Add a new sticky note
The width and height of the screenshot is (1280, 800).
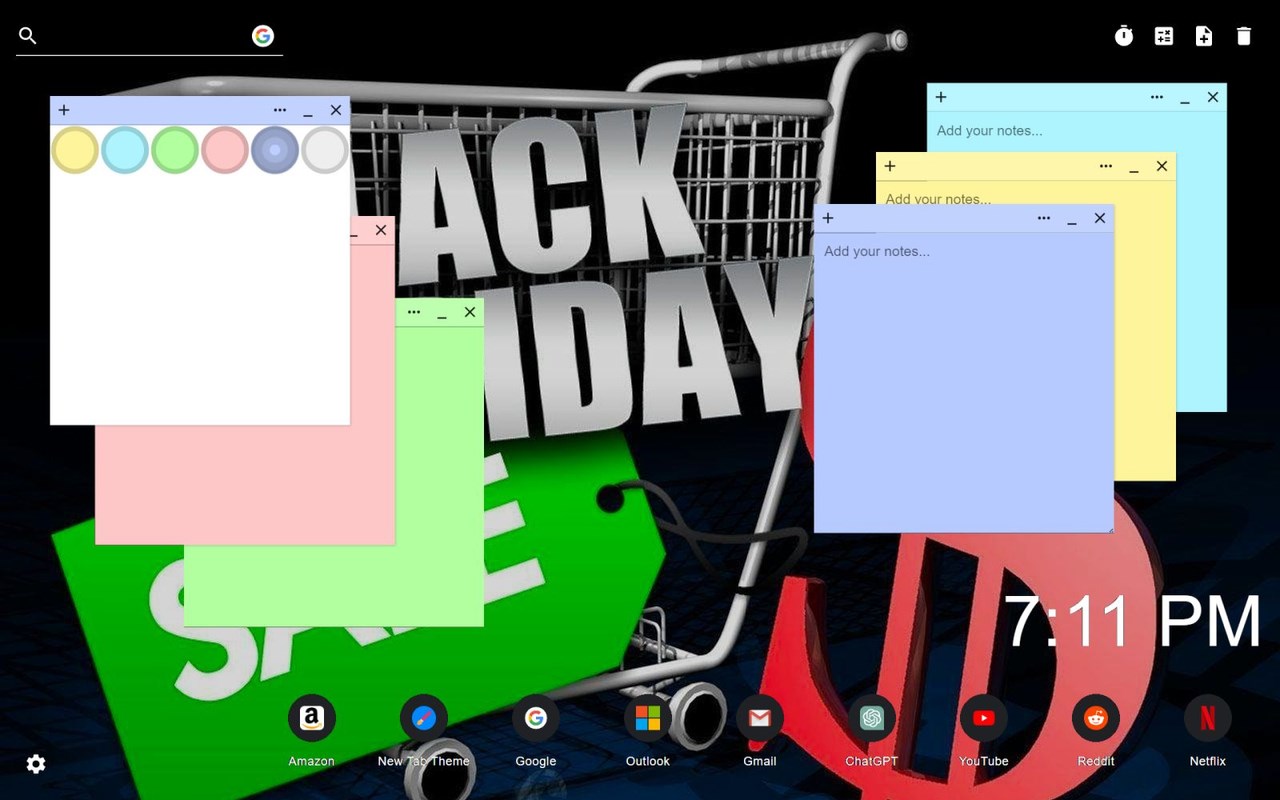1204,36
